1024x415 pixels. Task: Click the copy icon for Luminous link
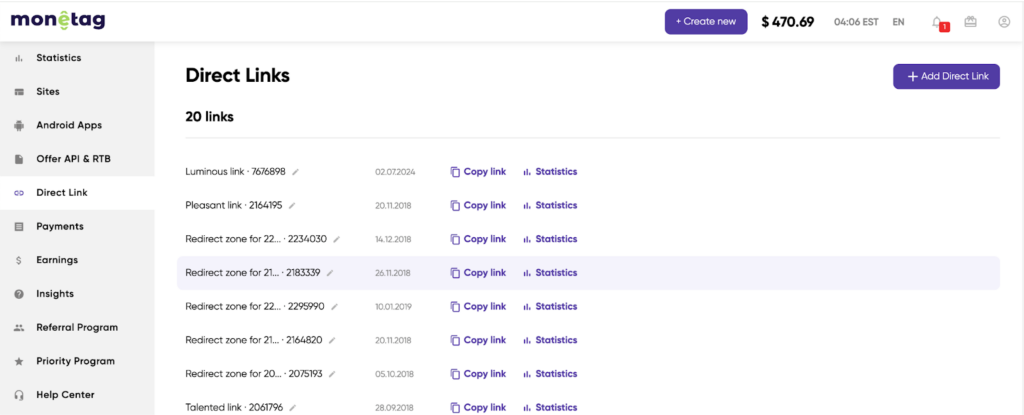(455, 172)
